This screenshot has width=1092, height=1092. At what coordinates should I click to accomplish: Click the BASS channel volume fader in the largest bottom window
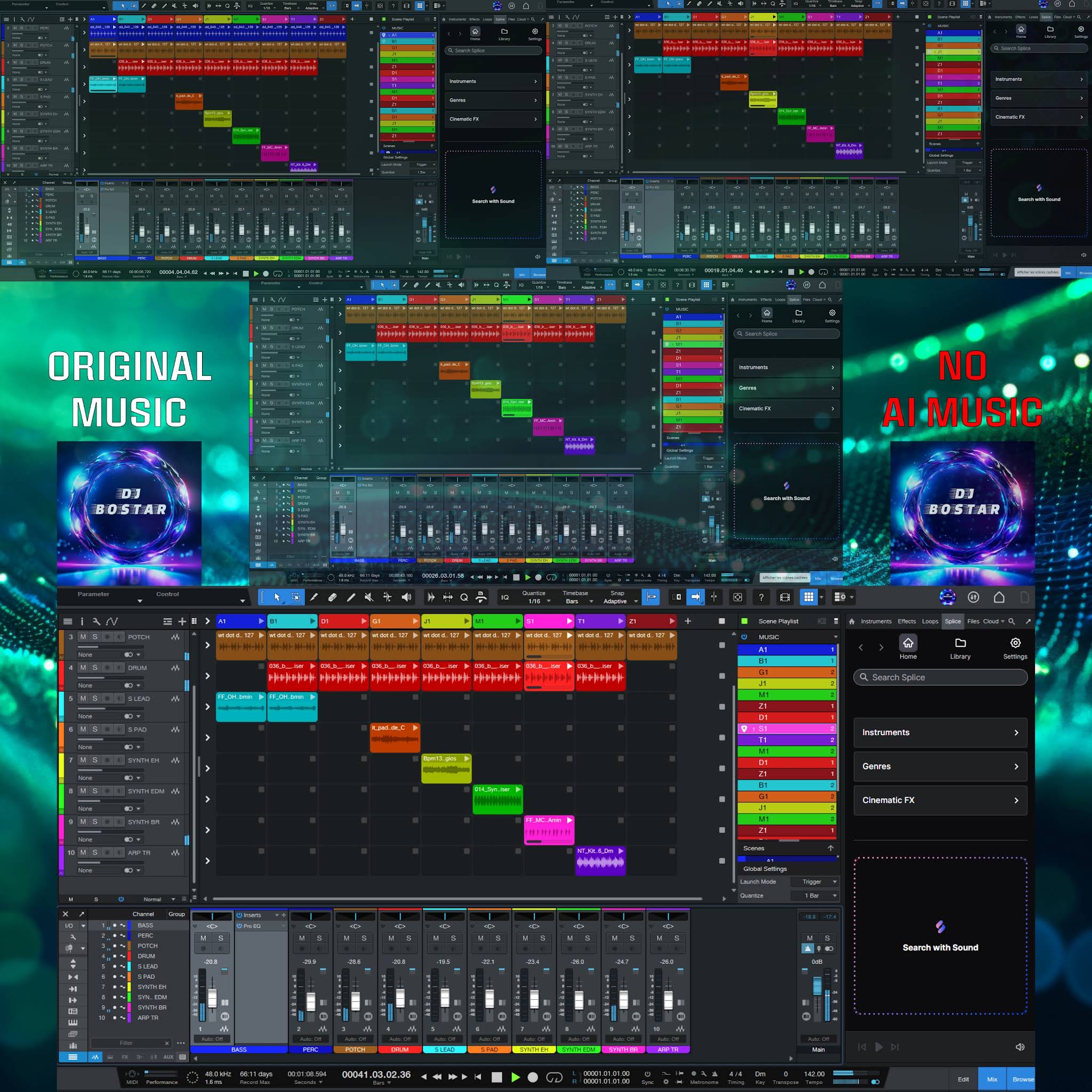pyautogui.click(x=213, y=999)
